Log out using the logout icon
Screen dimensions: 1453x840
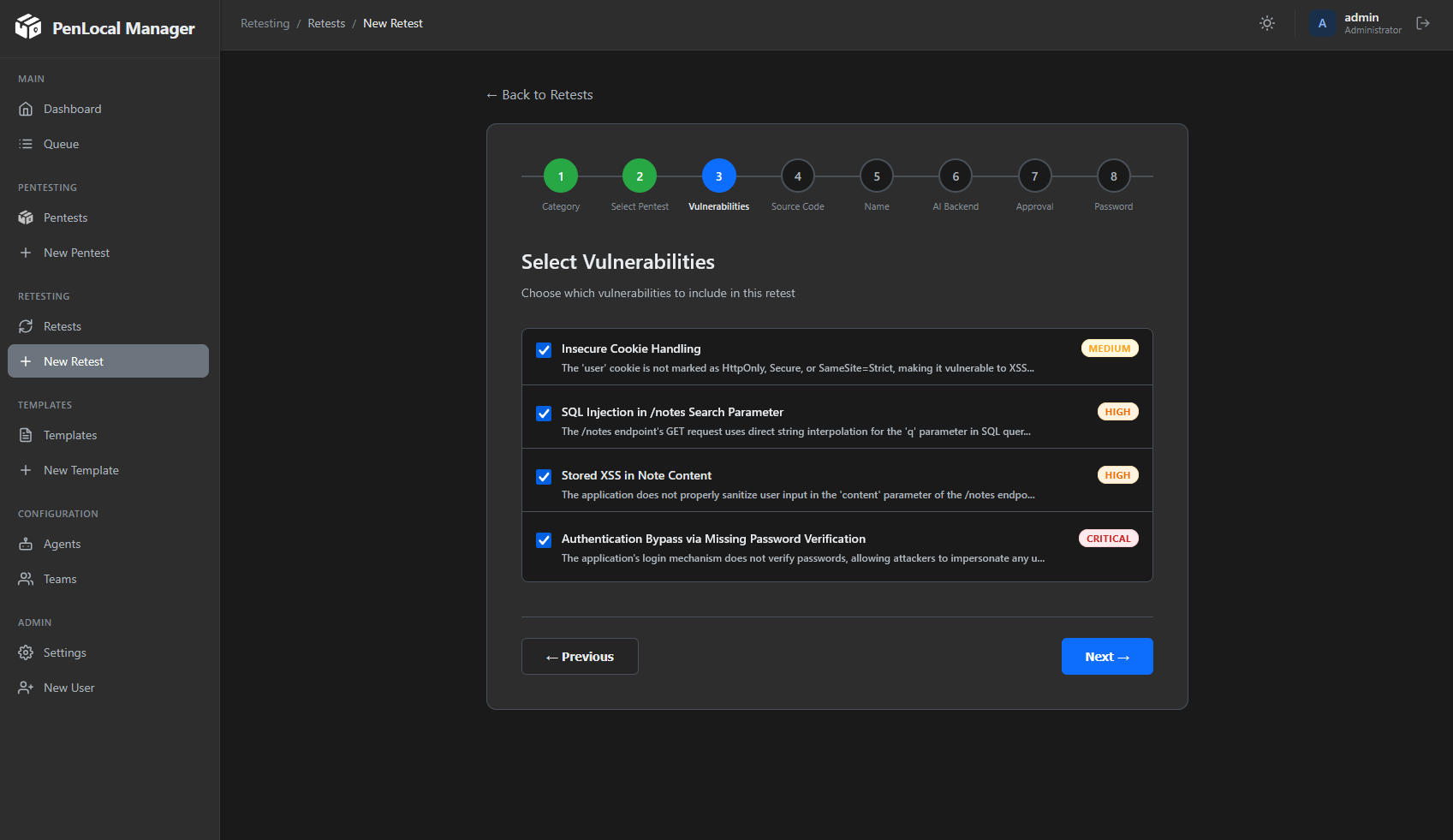[1423, 23]
